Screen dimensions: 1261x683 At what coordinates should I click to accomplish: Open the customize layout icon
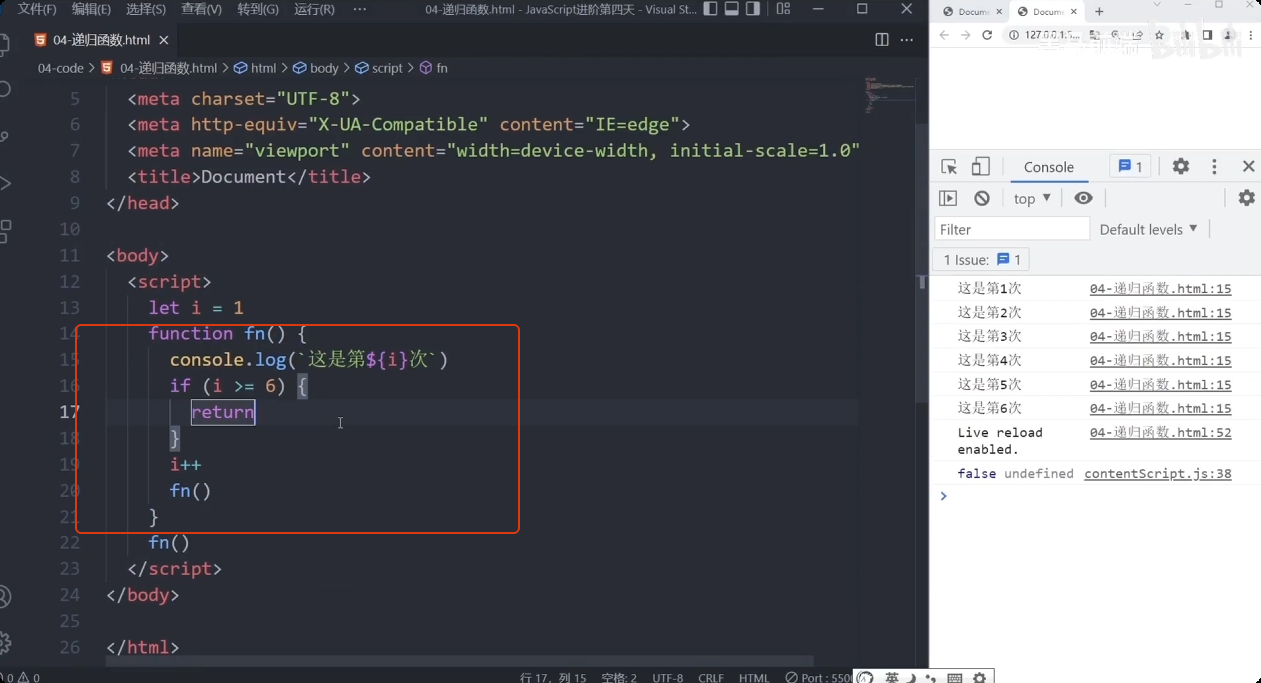[783, 9]
